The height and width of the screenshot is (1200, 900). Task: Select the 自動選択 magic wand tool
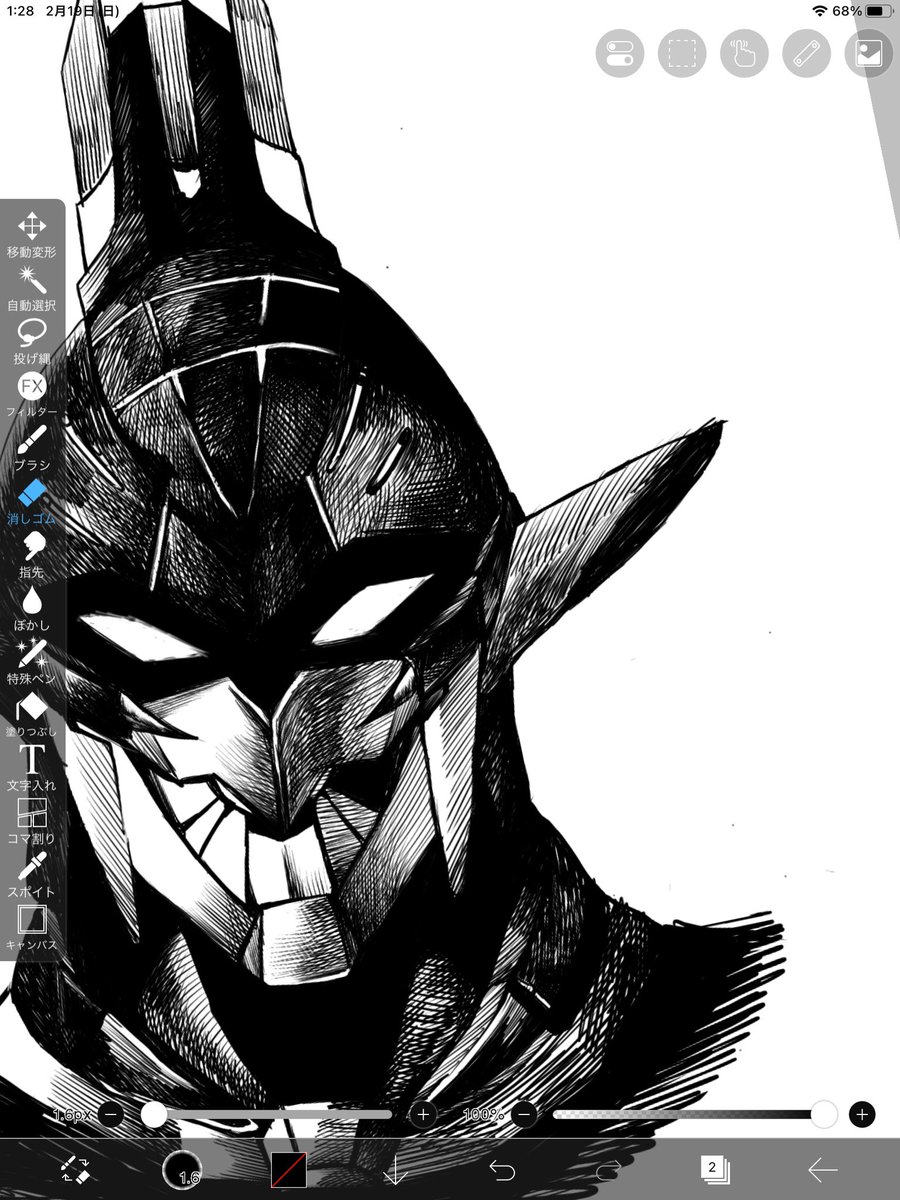pos(32,287)
